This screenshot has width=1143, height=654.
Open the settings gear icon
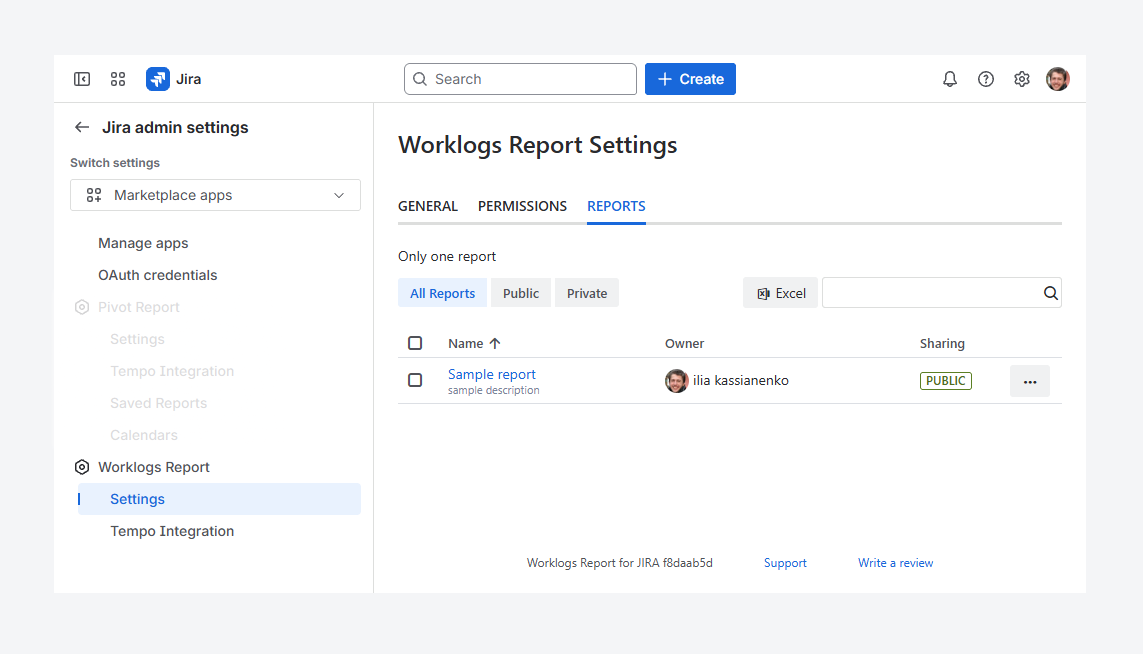pos(1022,79)
